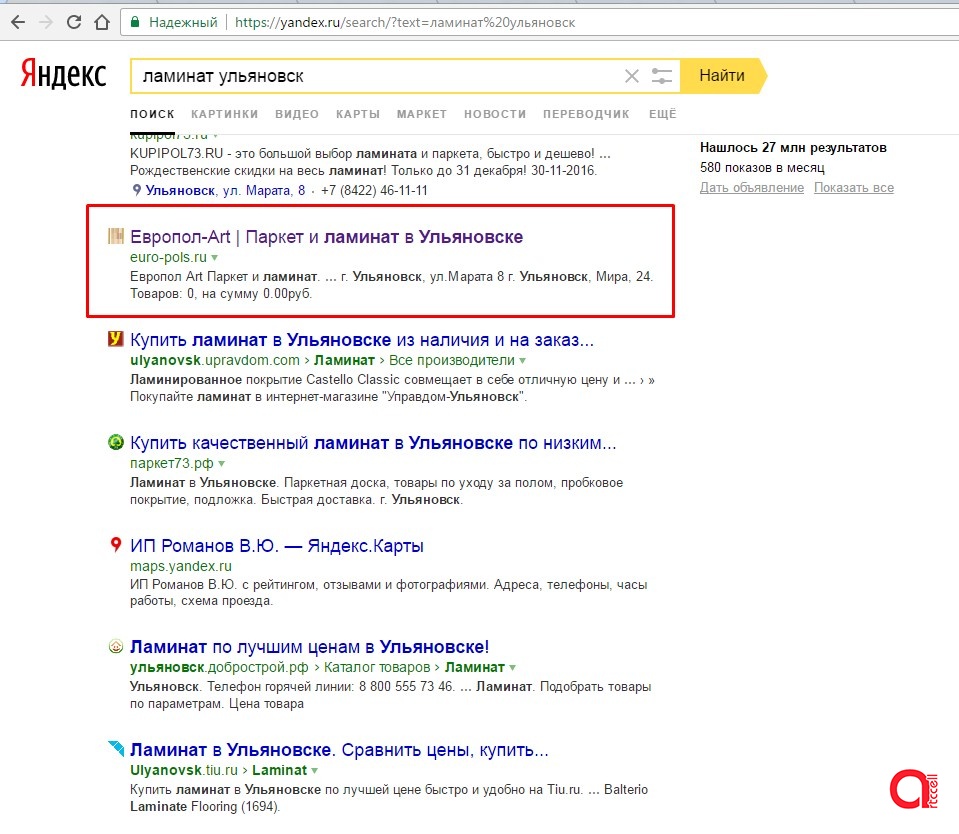Open the ульяновск.добрострой.рф URL
The width and height of the screenshot is (959, 834).
tap(219, 667)
